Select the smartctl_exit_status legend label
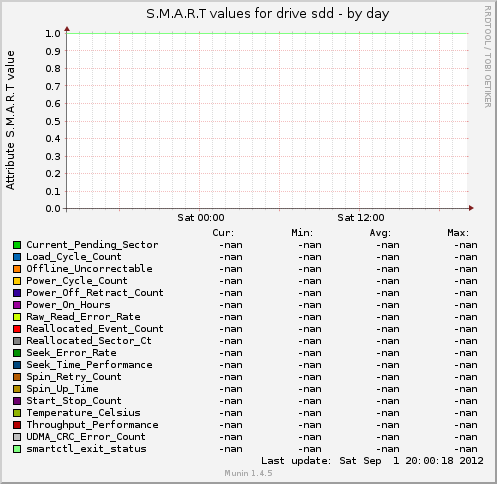 [86, 449]
